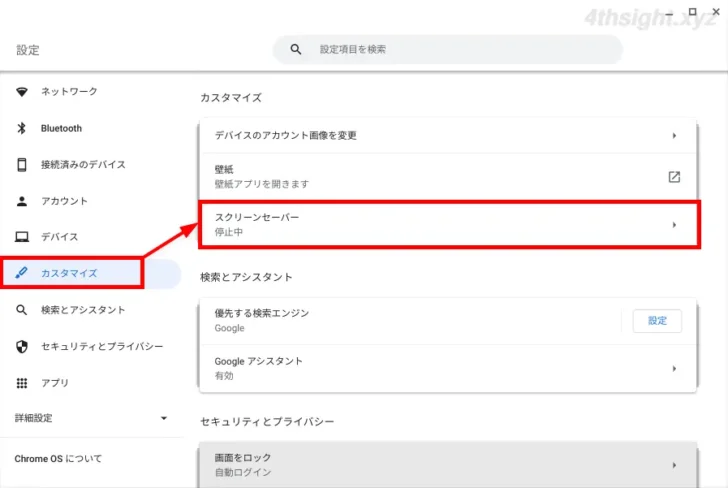The height and width of the screenshot is (488, 728).
Task: Expand 詳細設定 dropdown arrow
Action: click(163, 418)
